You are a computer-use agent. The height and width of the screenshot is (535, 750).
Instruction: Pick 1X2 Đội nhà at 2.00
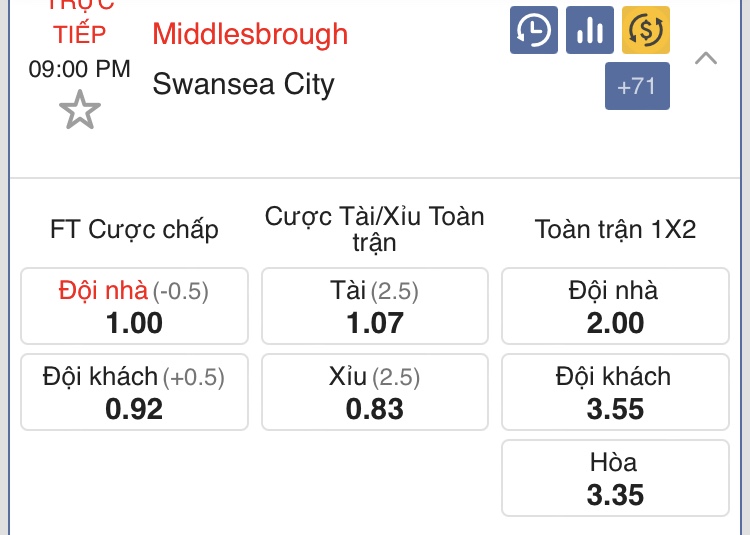click(x=616, y=306)
